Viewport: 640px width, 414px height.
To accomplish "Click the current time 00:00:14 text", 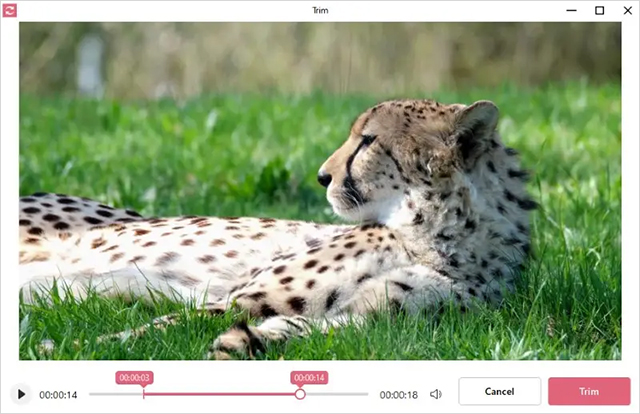I will click(58, 395).
